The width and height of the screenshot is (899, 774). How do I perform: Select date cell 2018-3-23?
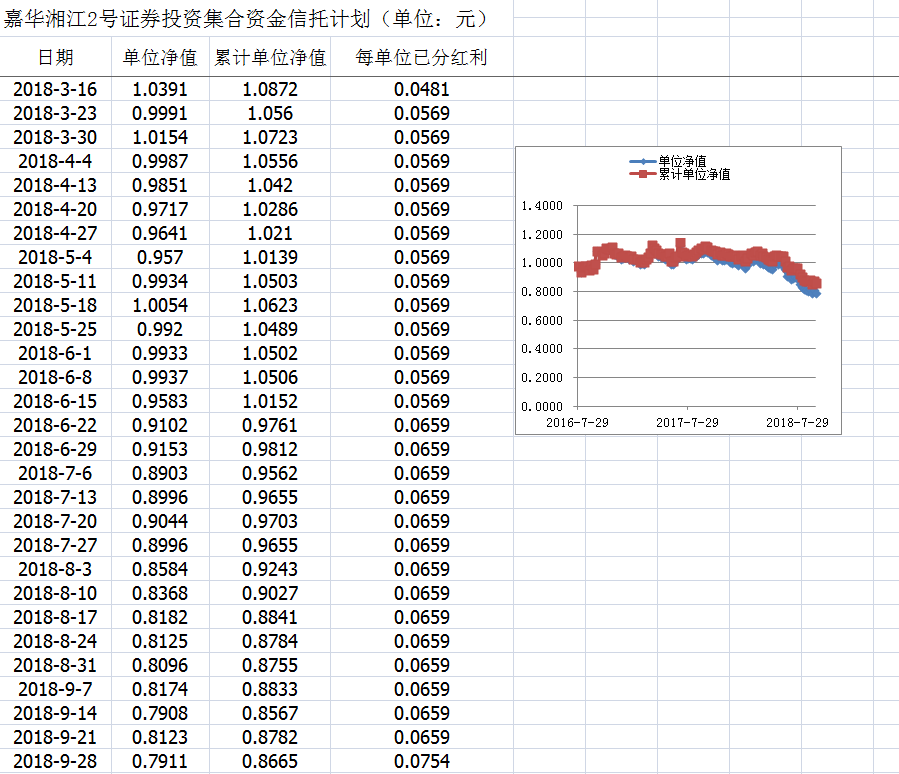55,114
